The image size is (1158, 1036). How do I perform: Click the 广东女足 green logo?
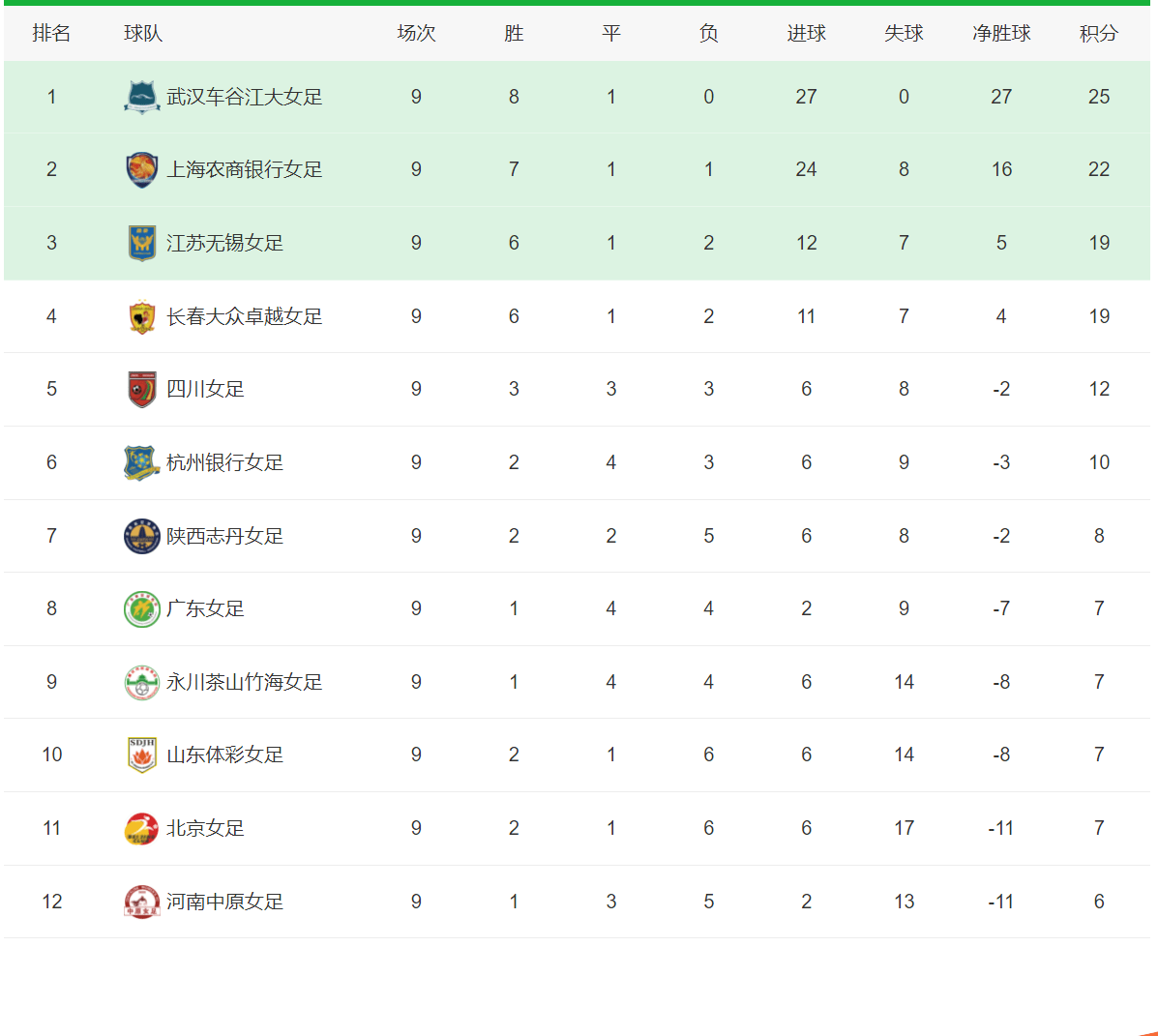tap(142, 608)
